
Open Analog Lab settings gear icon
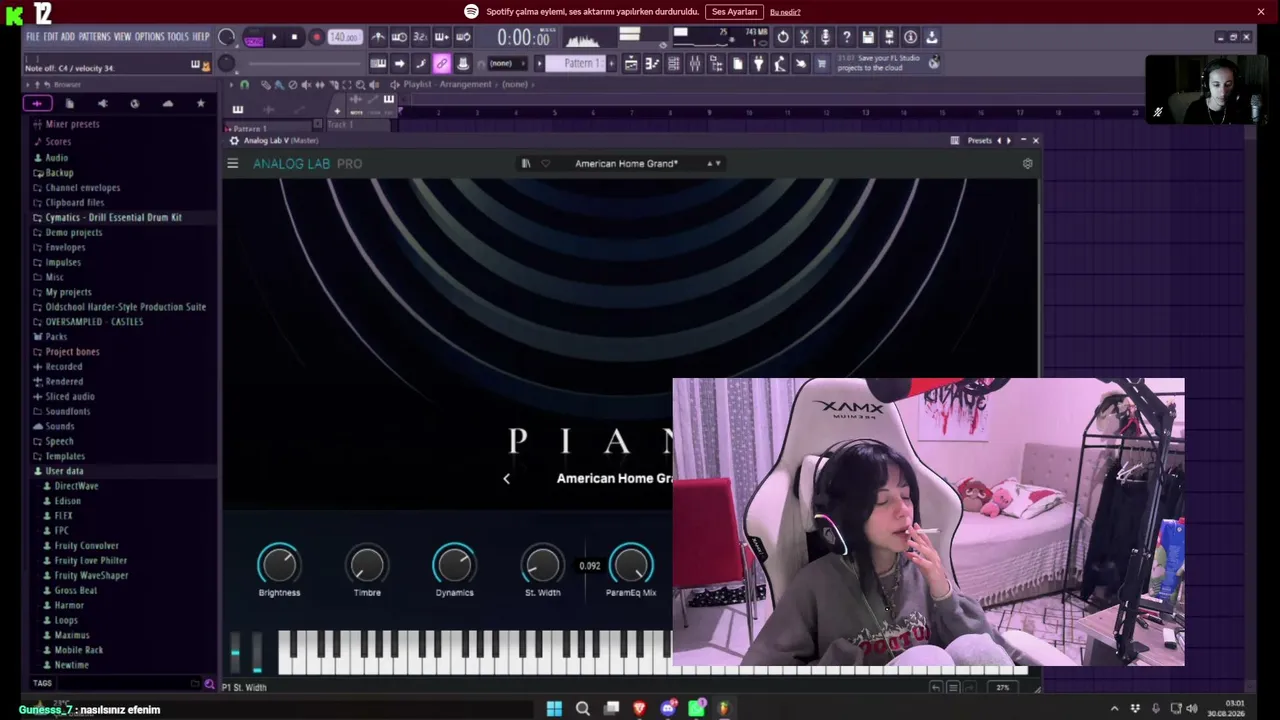pos(1027,163)
